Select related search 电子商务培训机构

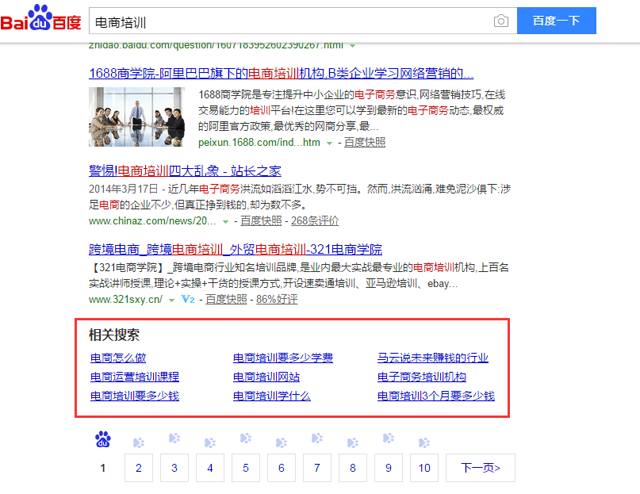click(x=422, y=376)
